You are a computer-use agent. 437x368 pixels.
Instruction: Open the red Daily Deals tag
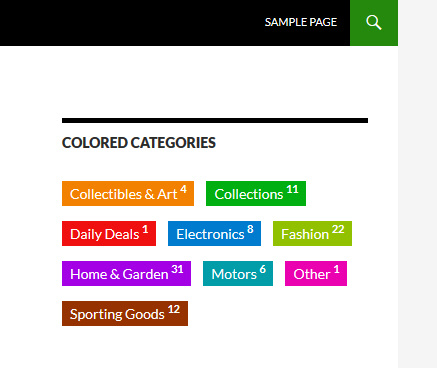(109, 234)
